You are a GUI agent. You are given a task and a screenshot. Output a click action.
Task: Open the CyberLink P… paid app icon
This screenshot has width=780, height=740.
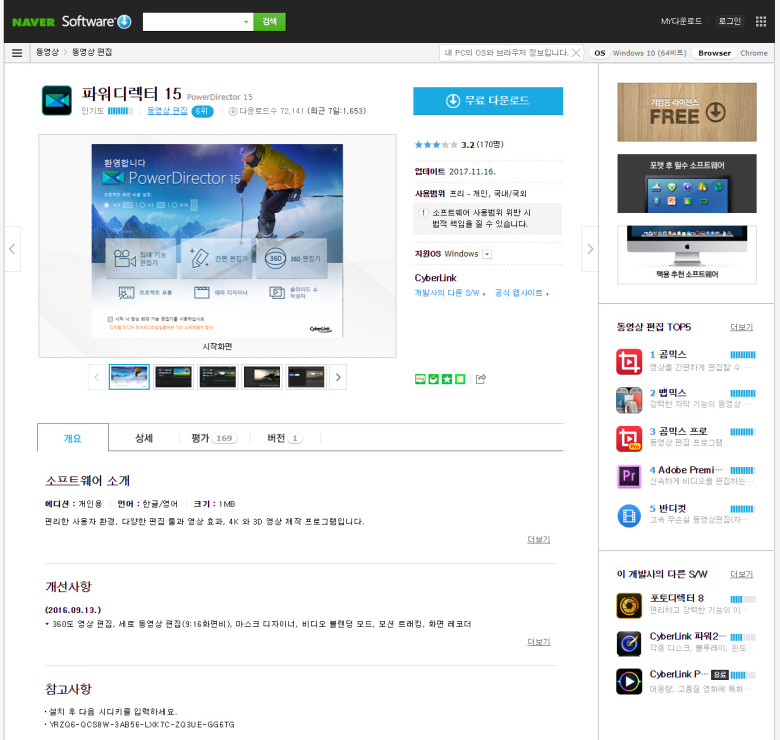point(629,681)
